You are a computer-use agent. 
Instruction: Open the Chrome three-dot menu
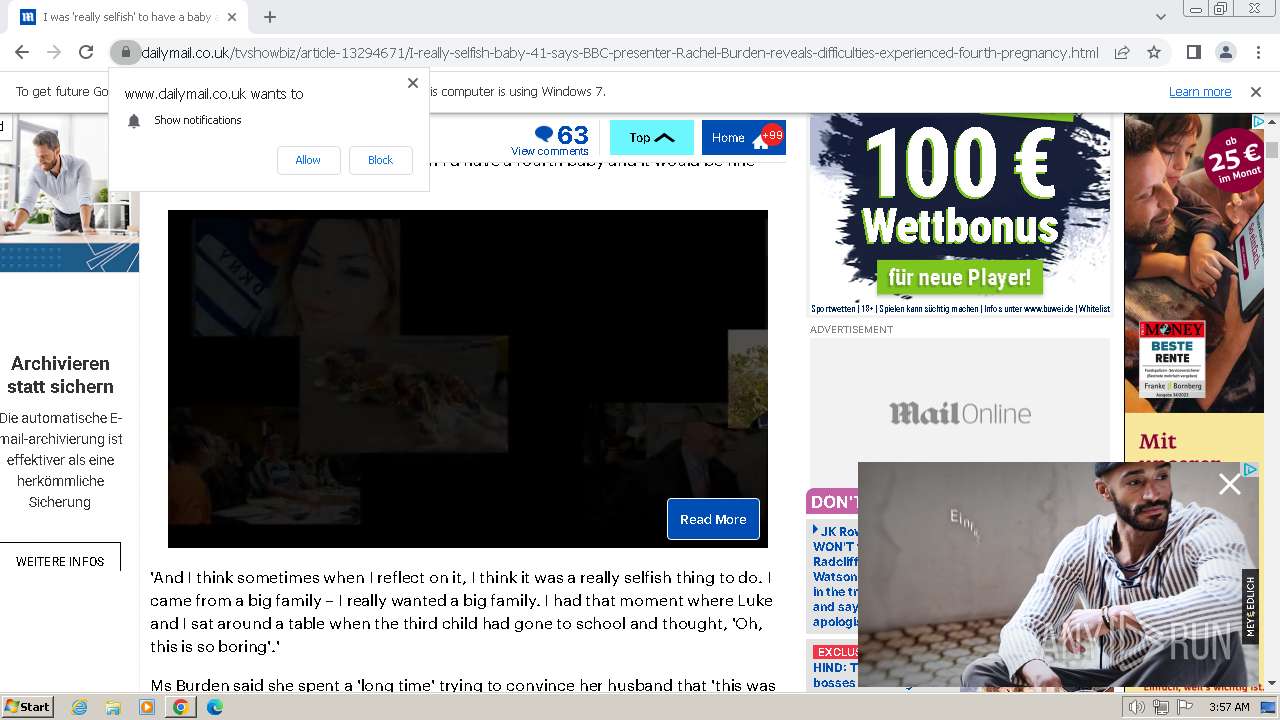pyautogui.click(x=1257, y=53)
